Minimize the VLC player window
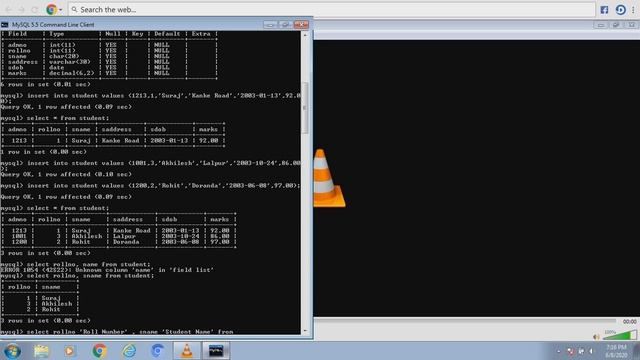This screenshot has width=640, height=360. pos(601,25)
